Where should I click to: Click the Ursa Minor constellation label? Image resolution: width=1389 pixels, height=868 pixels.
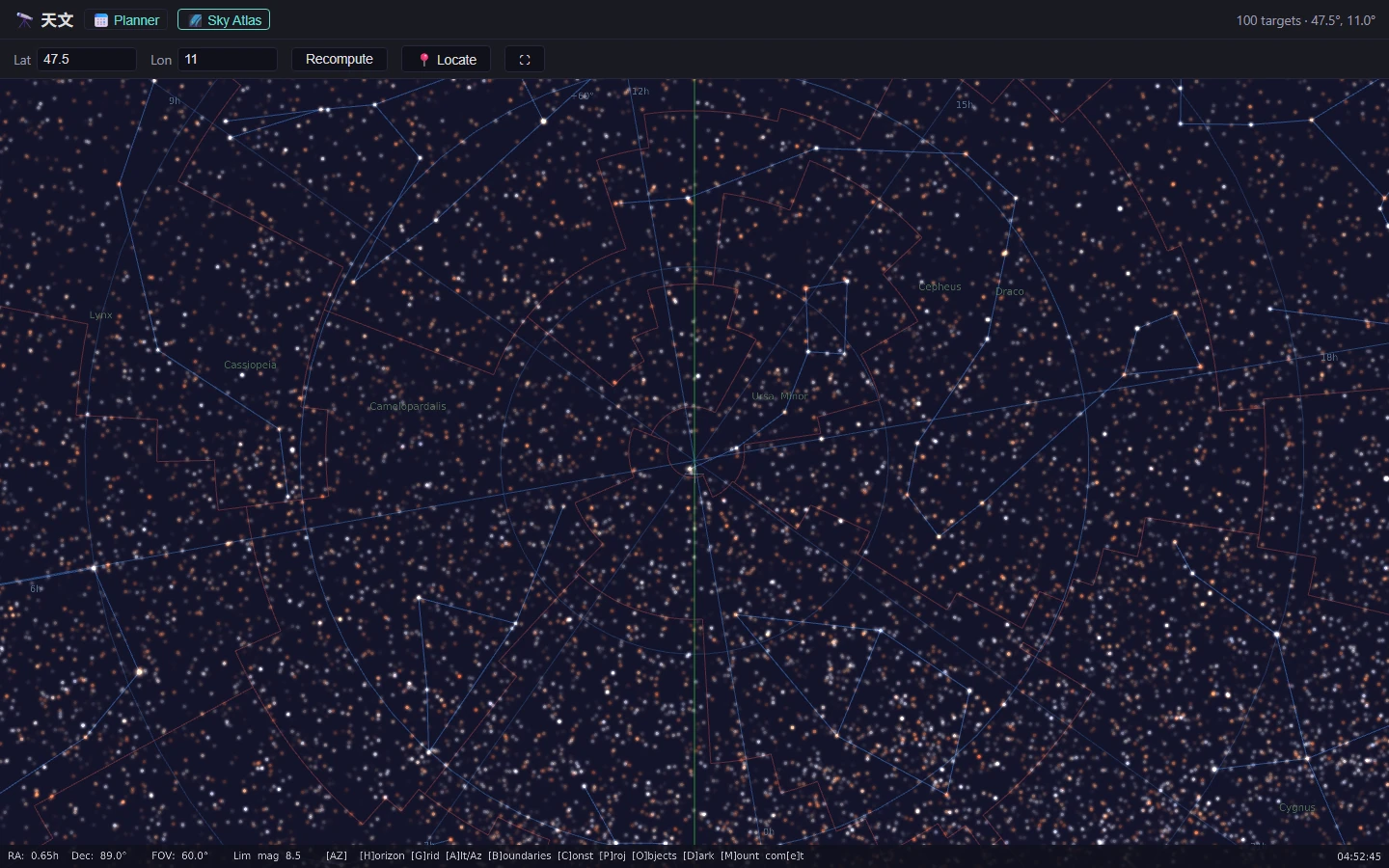[x=779, y=396]
